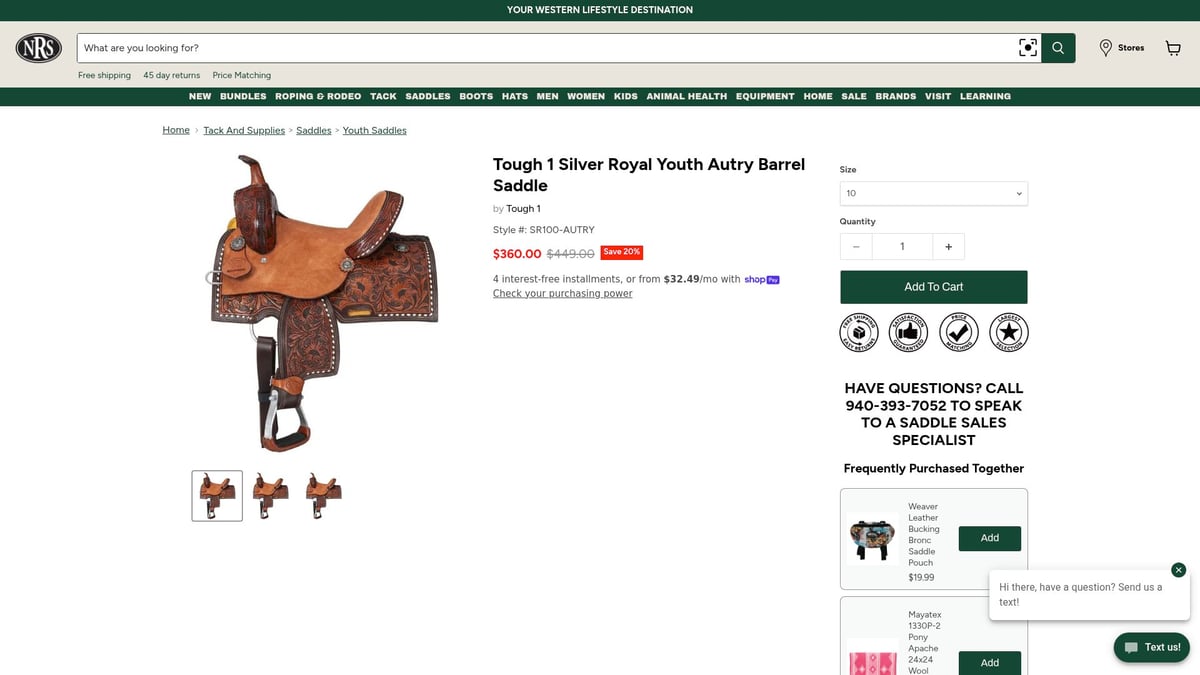The width and height of the screenshot is (1200, 675).
Task: Open the SADDLES menu item
Action: click(428, 96)
